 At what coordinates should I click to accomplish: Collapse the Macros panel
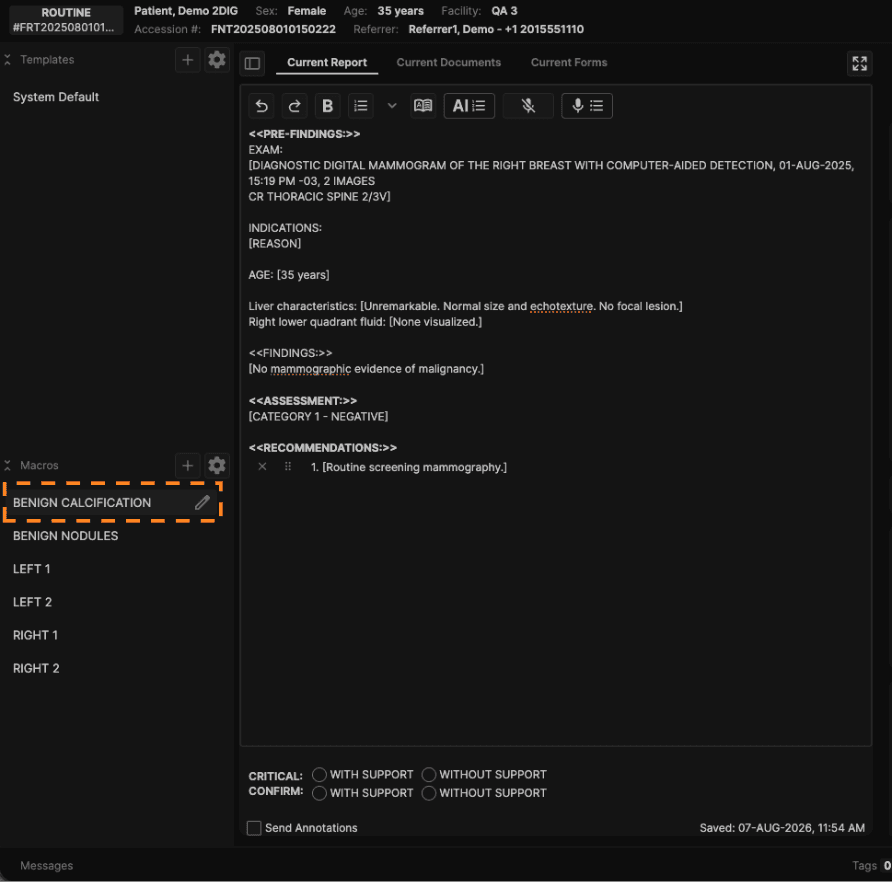click(7, 465)
